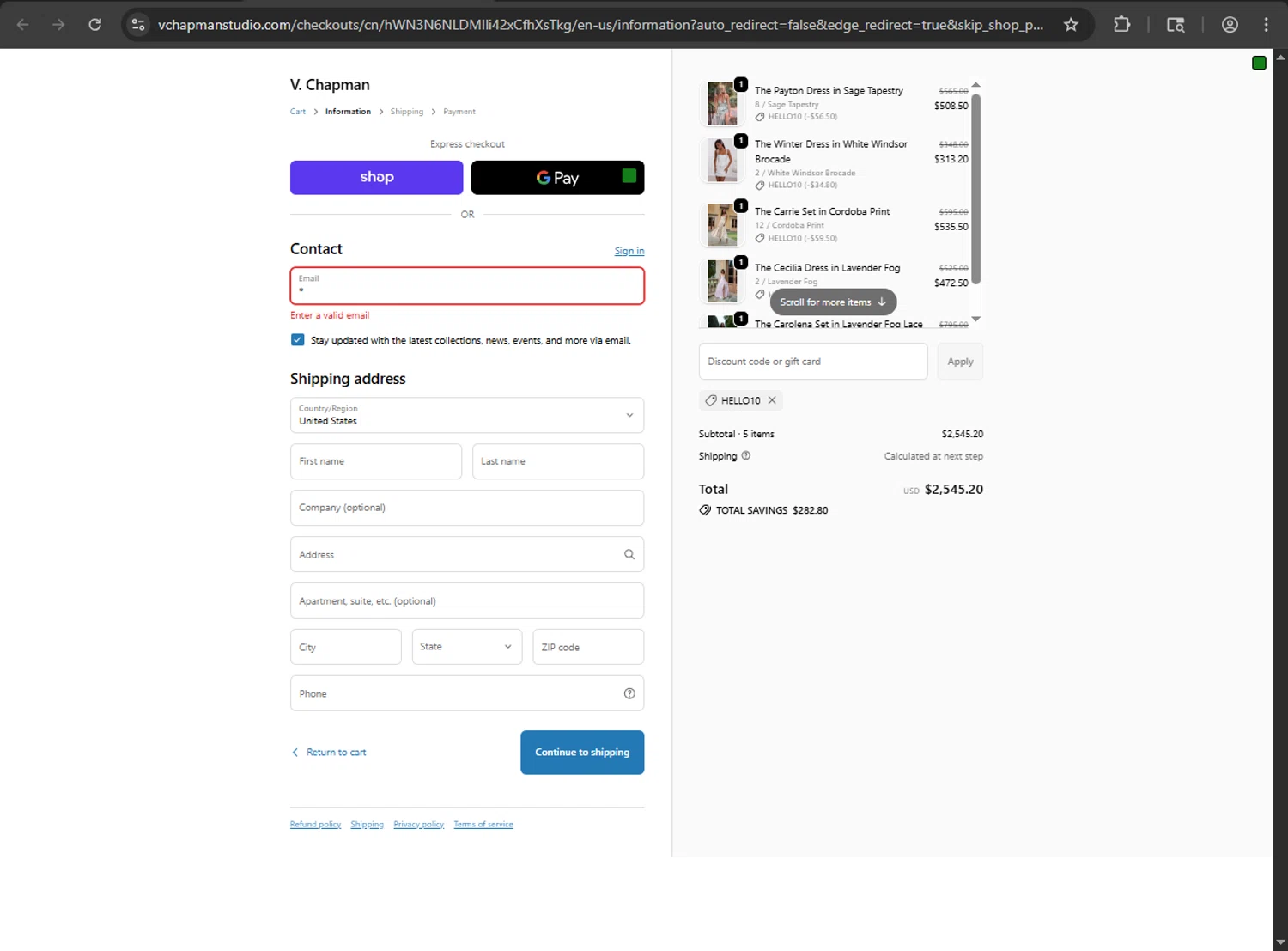Click the up arrow of the order list scrollbar
The image size is (1288, 951).
975,85
